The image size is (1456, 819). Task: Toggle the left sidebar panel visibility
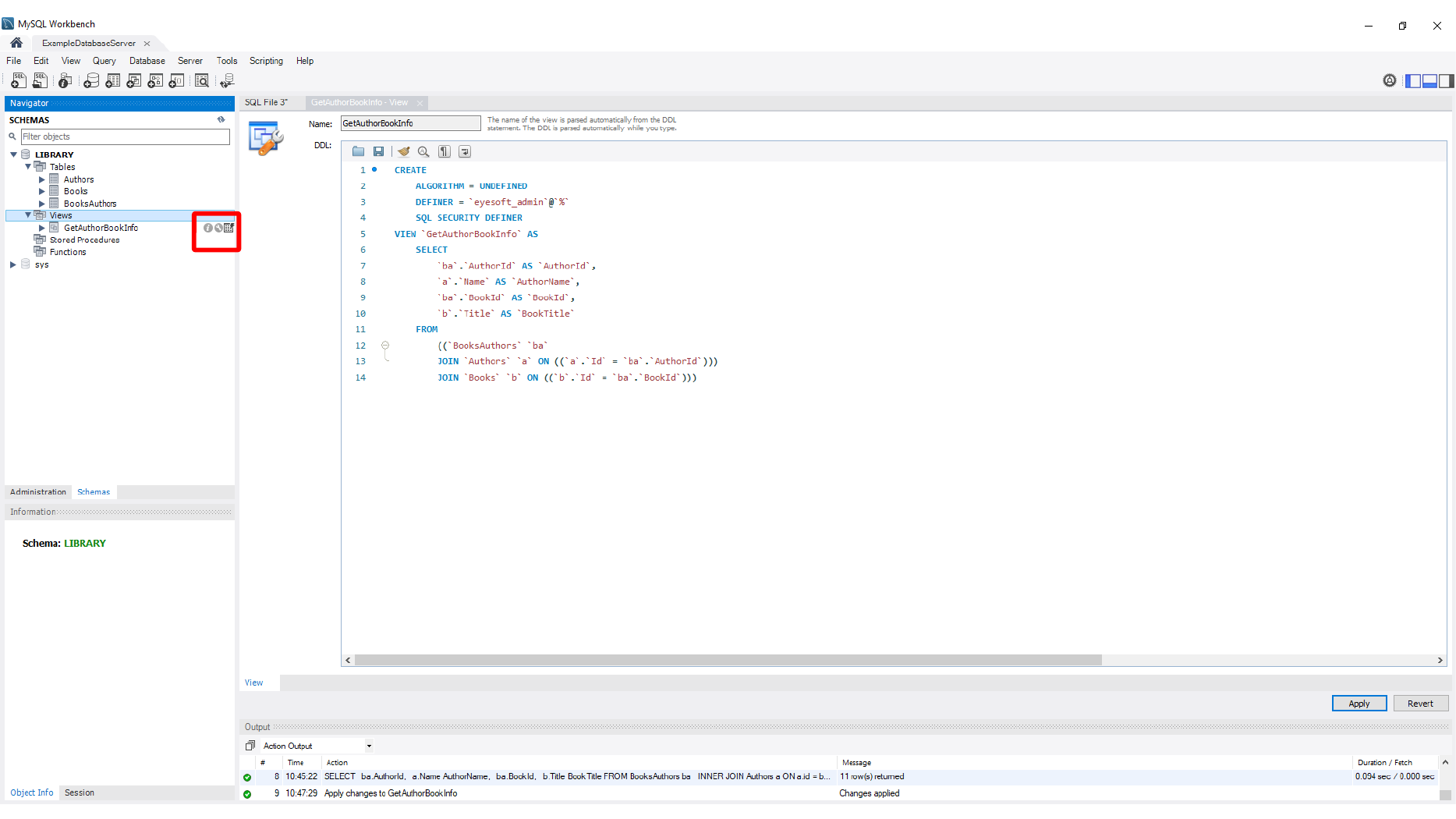tap(1413, 81)
